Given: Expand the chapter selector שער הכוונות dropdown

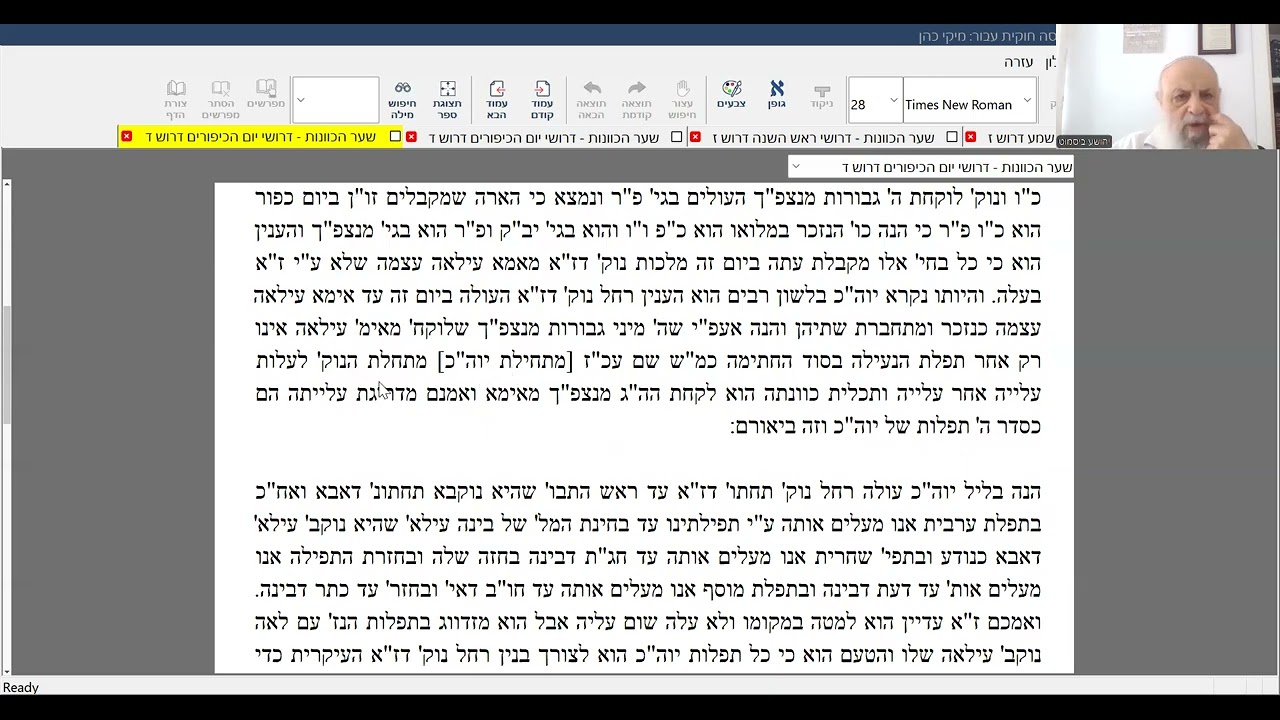Looking at the screenshot, I should pyautogui.click(x=795, y=167).
